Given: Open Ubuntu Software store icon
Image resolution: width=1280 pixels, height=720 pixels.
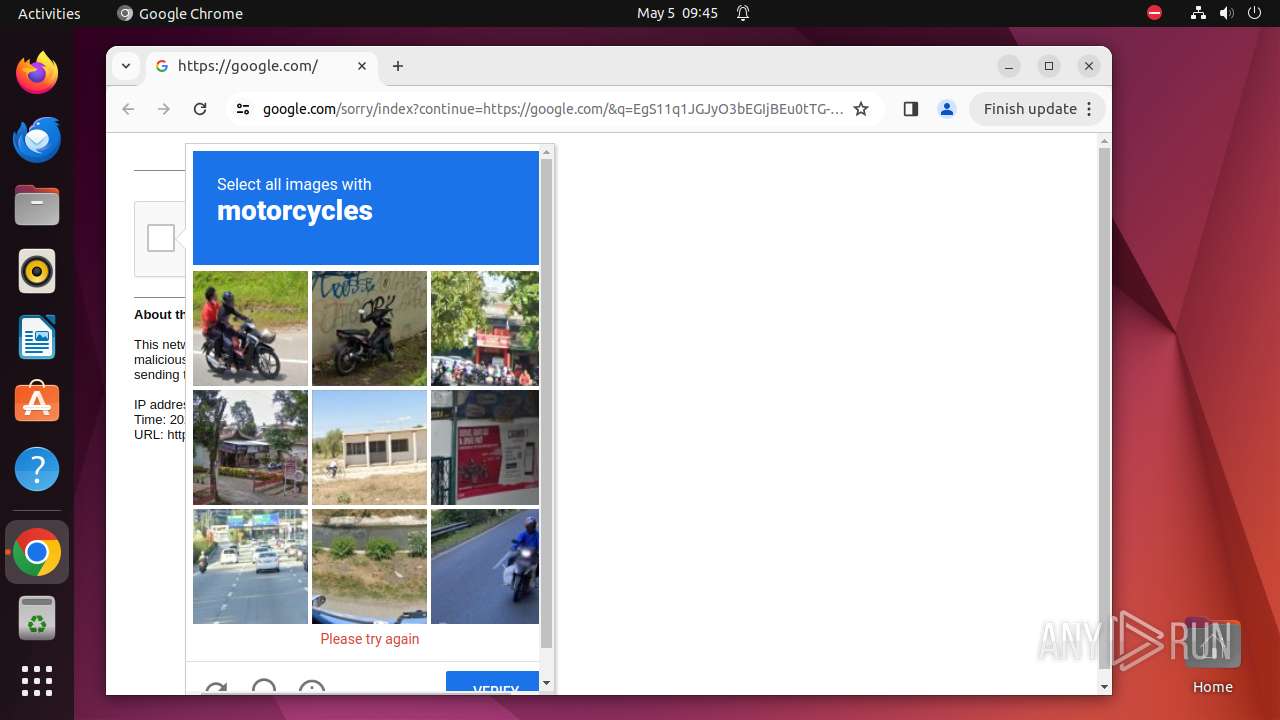Looking at the screenshot, I should [x=37, y=403].
